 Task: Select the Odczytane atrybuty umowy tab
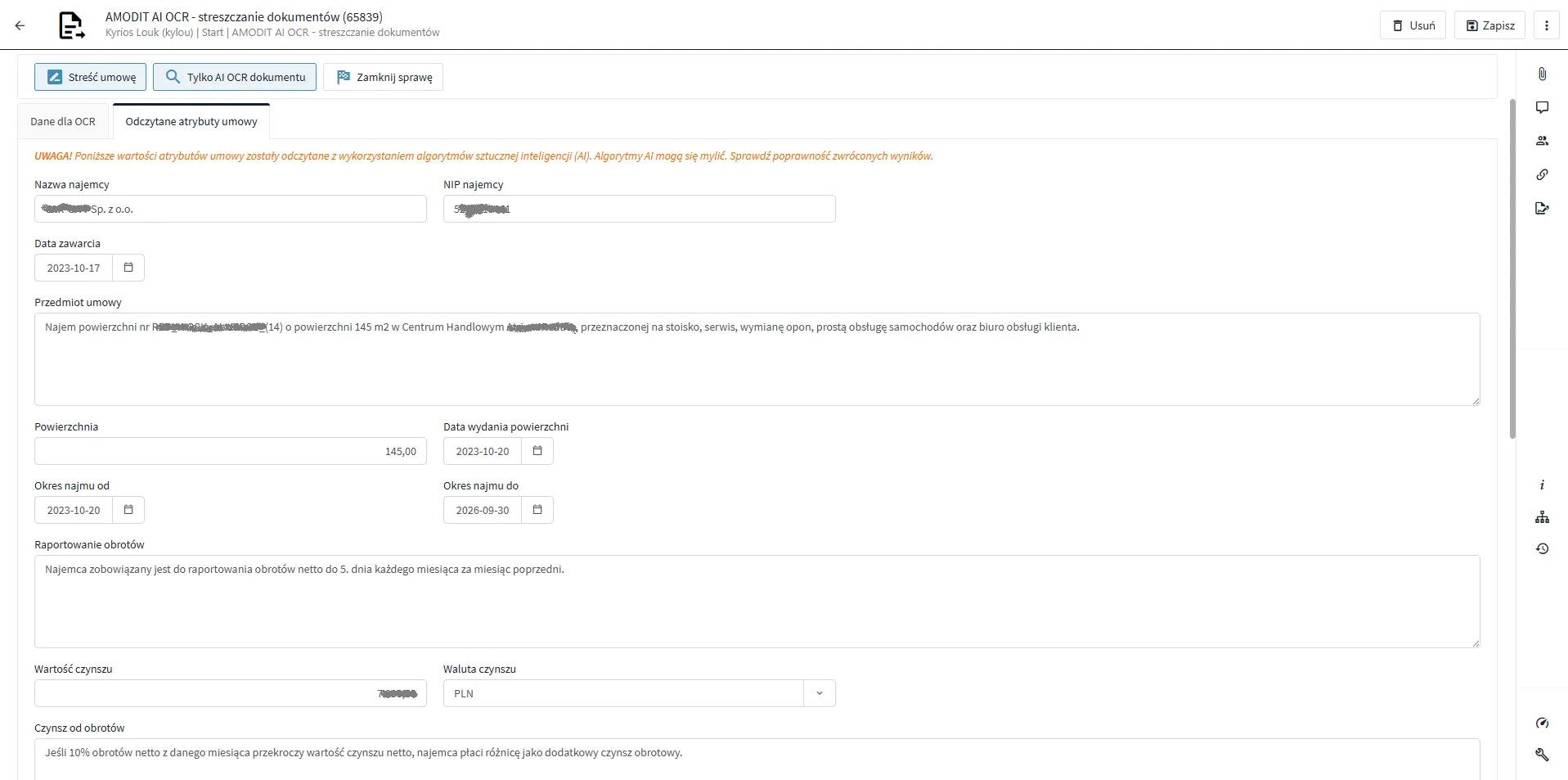pos(191,121)
